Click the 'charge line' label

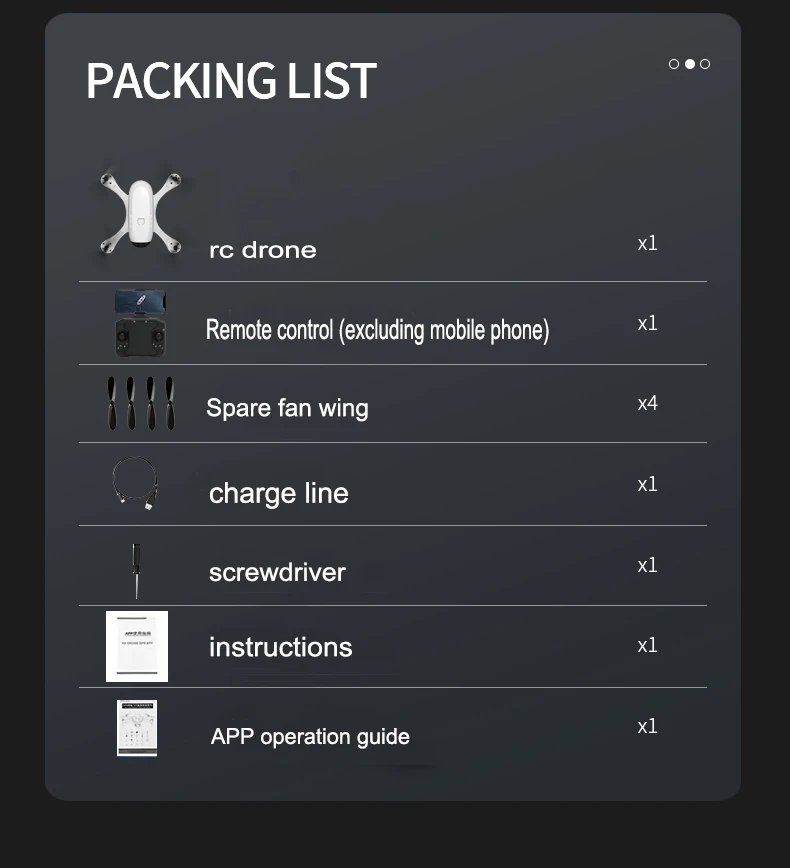278,493
